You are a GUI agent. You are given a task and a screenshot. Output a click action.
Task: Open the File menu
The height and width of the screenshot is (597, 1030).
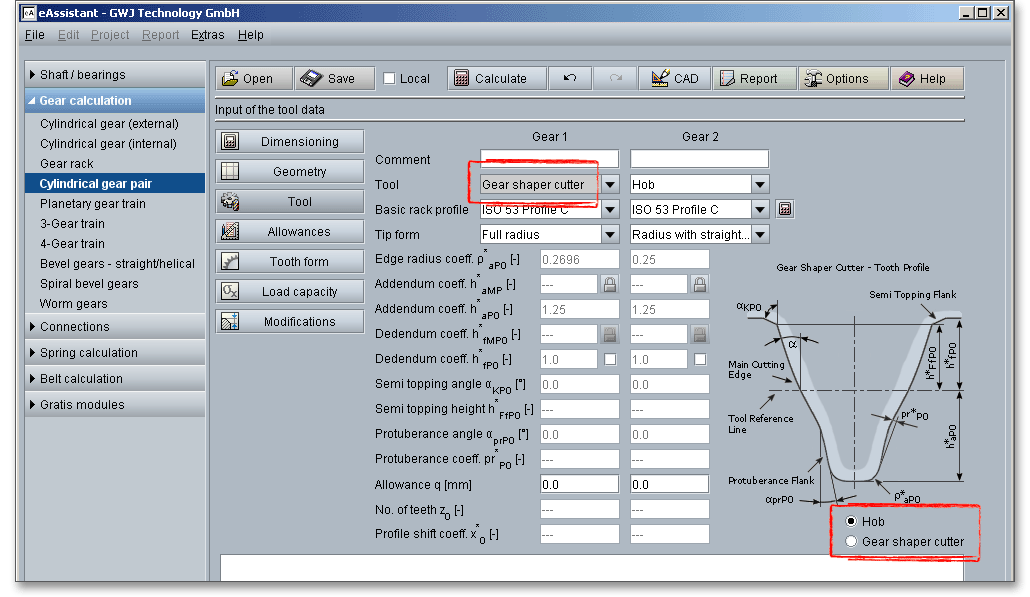(34, 35)
